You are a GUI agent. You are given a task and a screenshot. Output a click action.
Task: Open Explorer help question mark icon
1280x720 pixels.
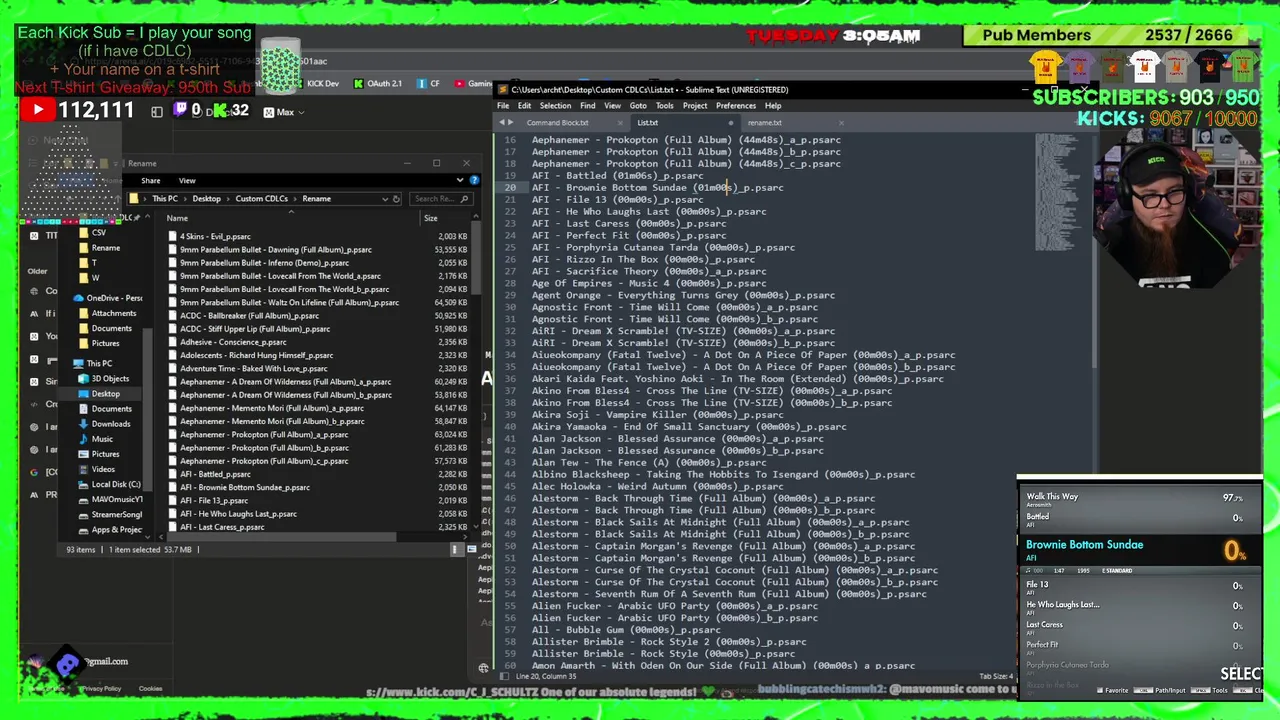coord(474,181)
